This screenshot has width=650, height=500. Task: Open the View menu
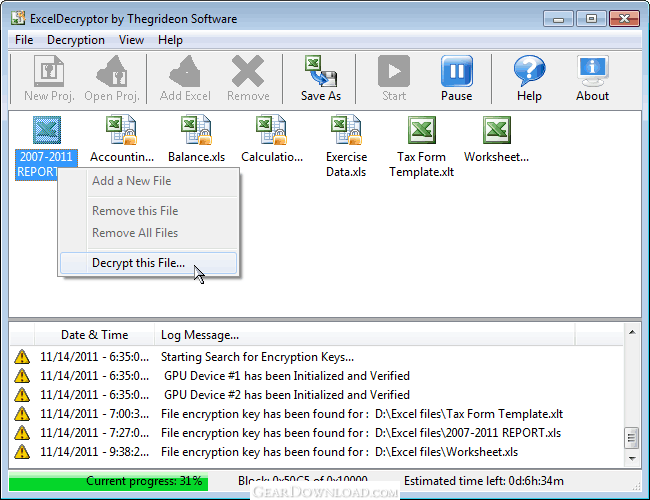pyautogui.click(x=131, y=40)
